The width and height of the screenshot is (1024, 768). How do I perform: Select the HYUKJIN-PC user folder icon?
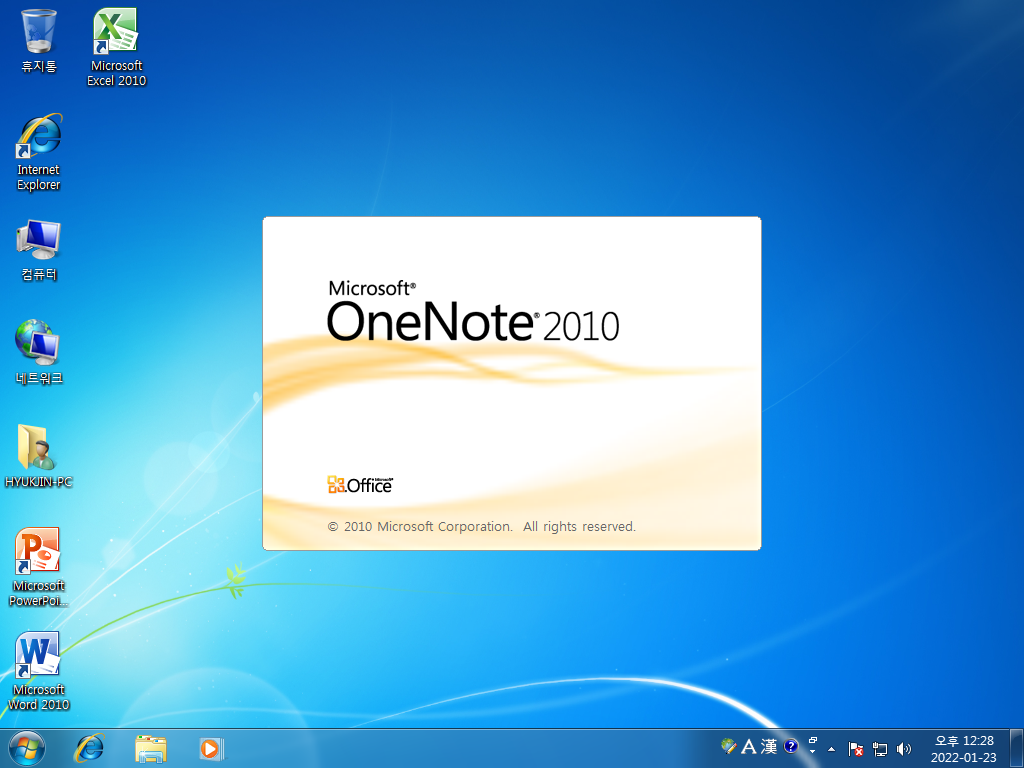39,456
